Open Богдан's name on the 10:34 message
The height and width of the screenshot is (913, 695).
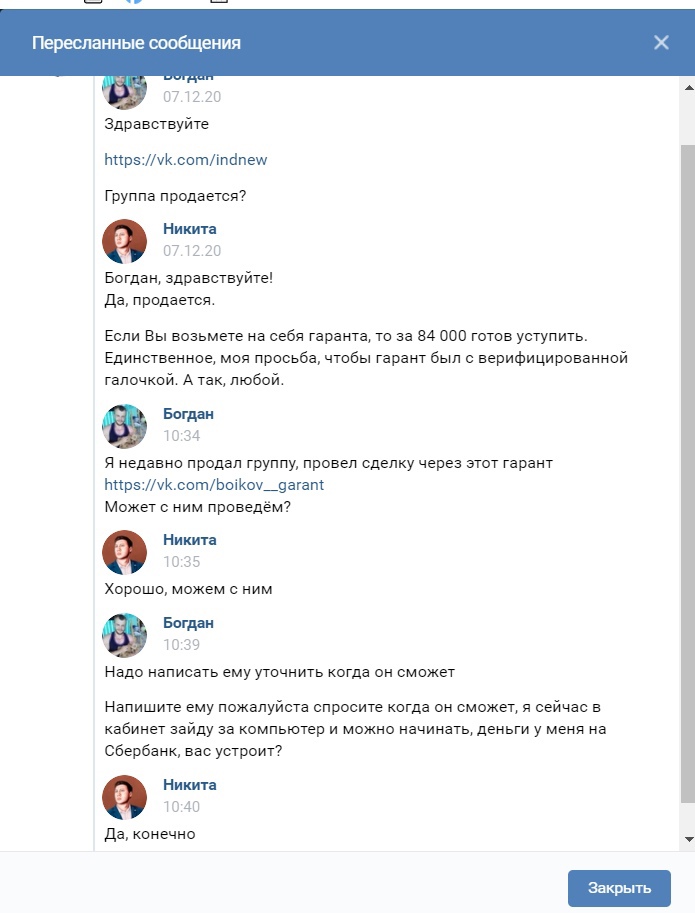[x=188, y=414]
